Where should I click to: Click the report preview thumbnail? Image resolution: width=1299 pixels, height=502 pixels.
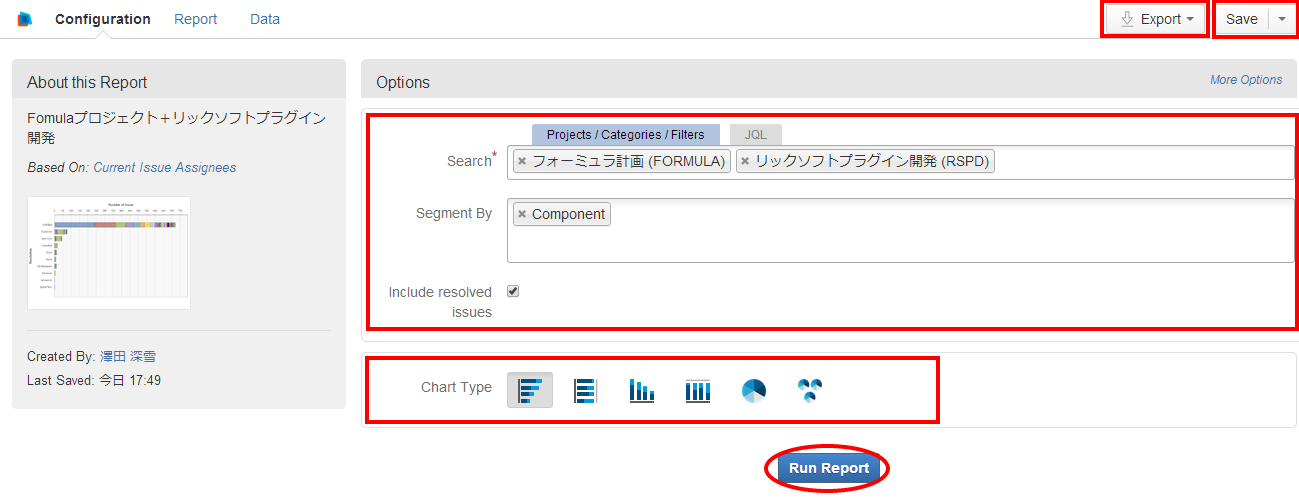(109, 252)
